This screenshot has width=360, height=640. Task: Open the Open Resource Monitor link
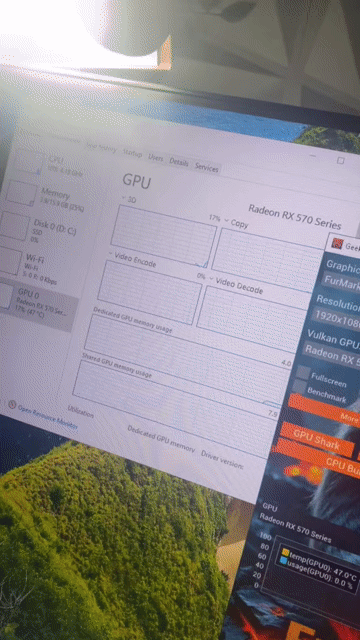point(47,417)
